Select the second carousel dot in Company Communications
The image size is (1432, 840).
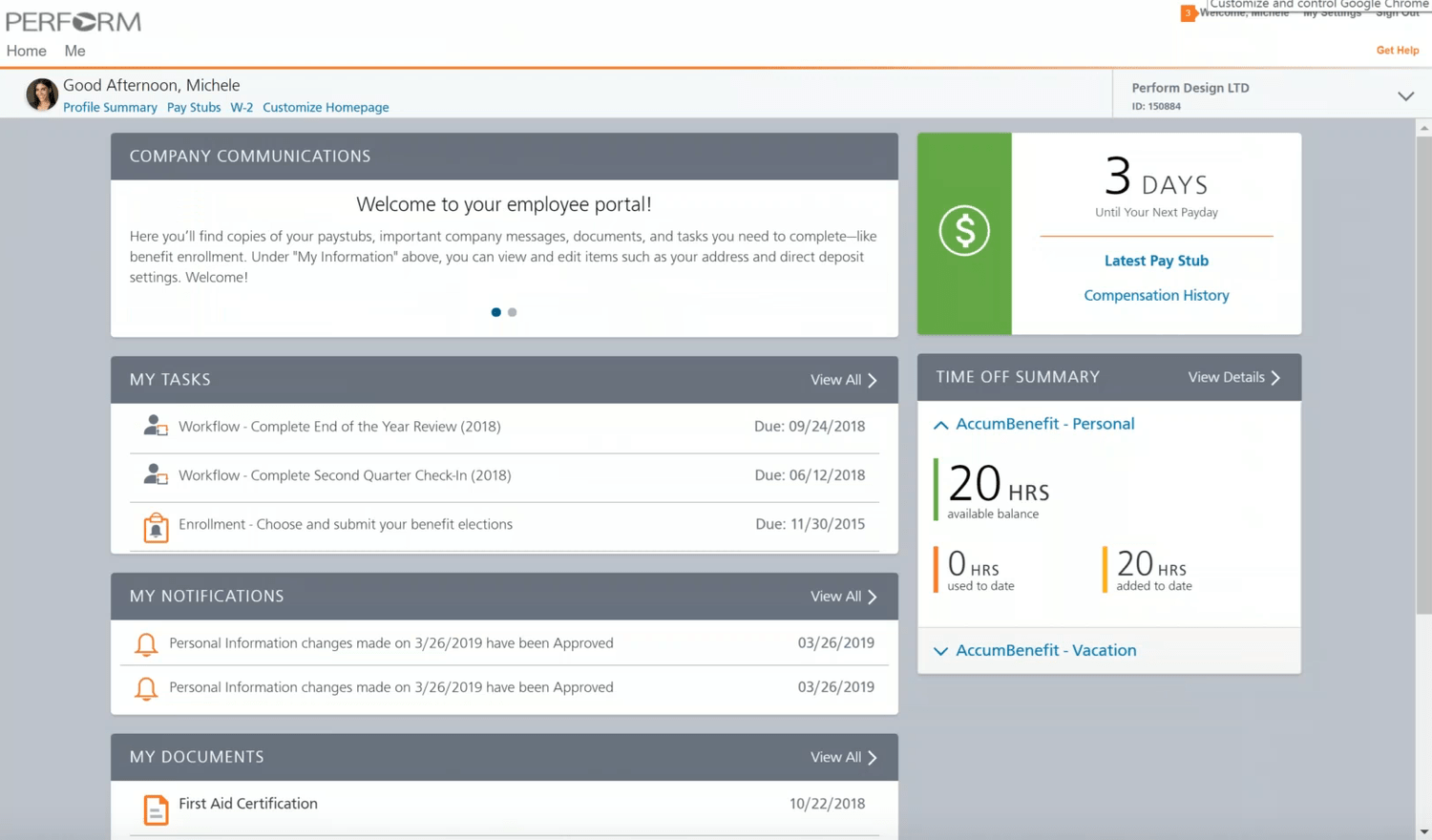pyautogui.click(x=512, y=312)
